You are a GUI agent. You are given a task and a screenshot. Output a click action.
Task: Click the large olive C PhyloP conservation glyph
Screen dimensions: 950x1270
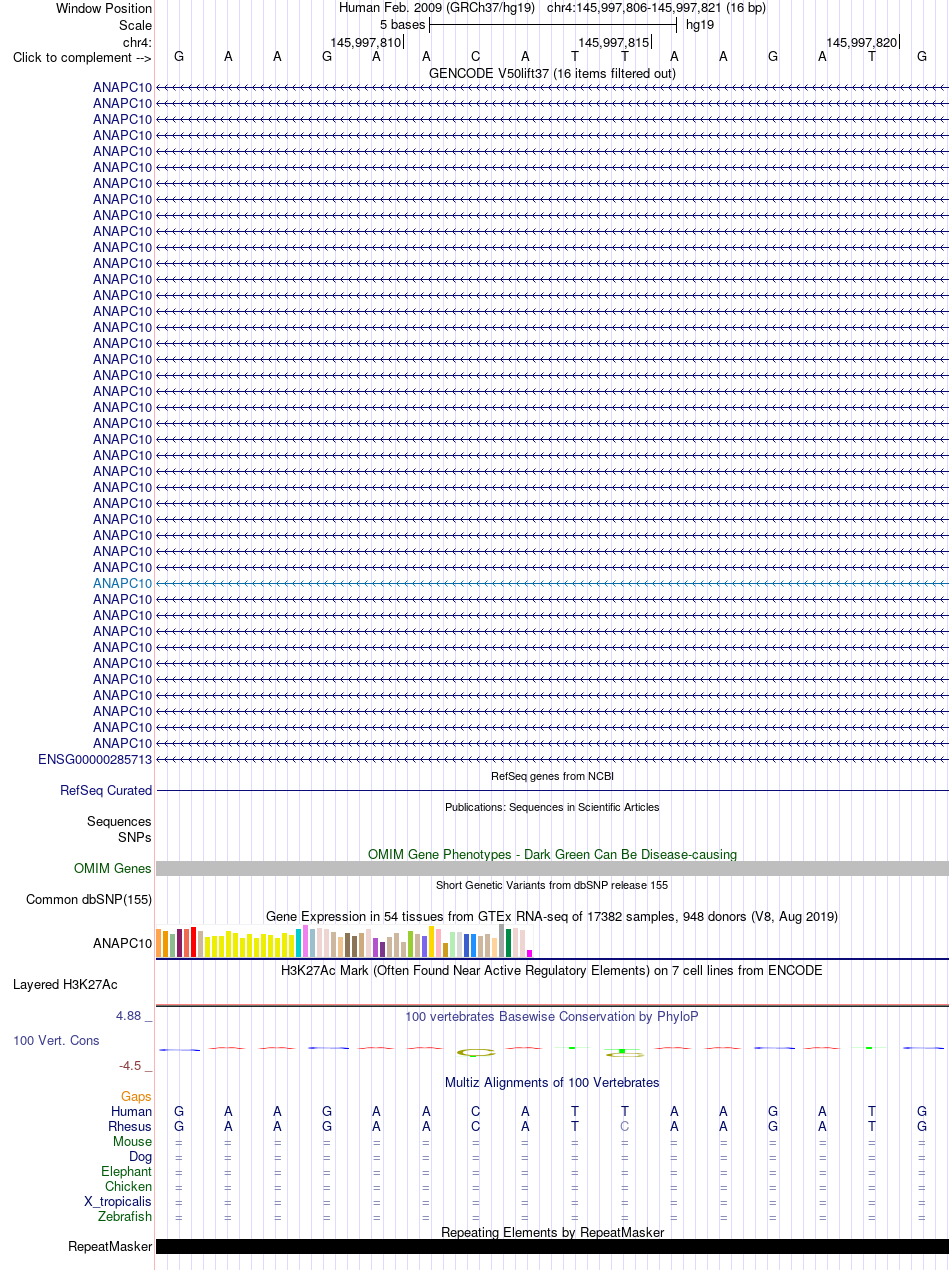click(476, 1052)
